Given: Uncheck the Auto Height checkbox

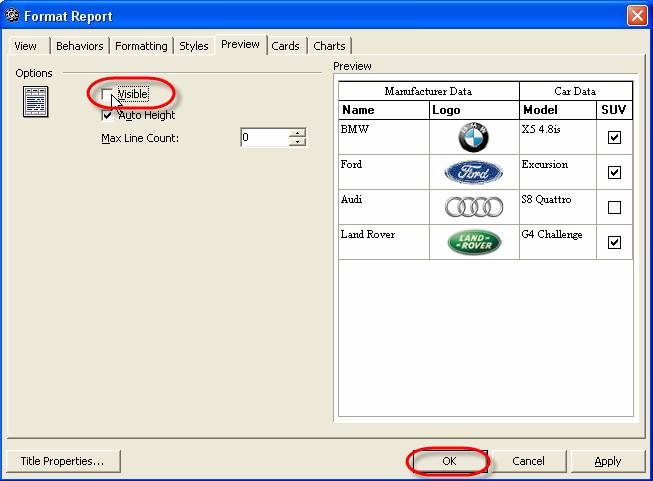Looking at the screenshot, I should point(107,115).
